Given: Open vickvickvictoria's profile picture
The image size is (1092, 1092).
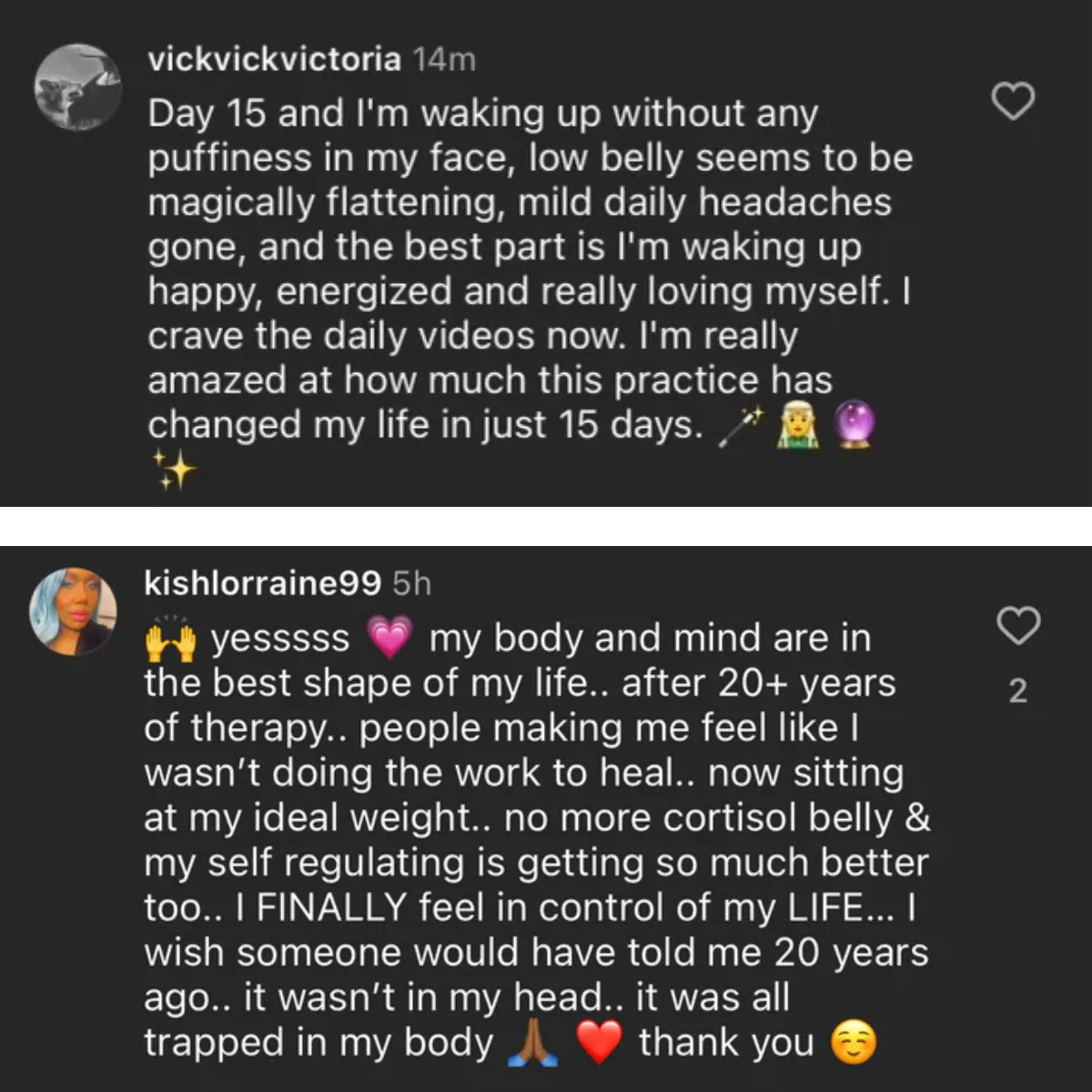Looking at the screenshot, I should tap(77, 88).
